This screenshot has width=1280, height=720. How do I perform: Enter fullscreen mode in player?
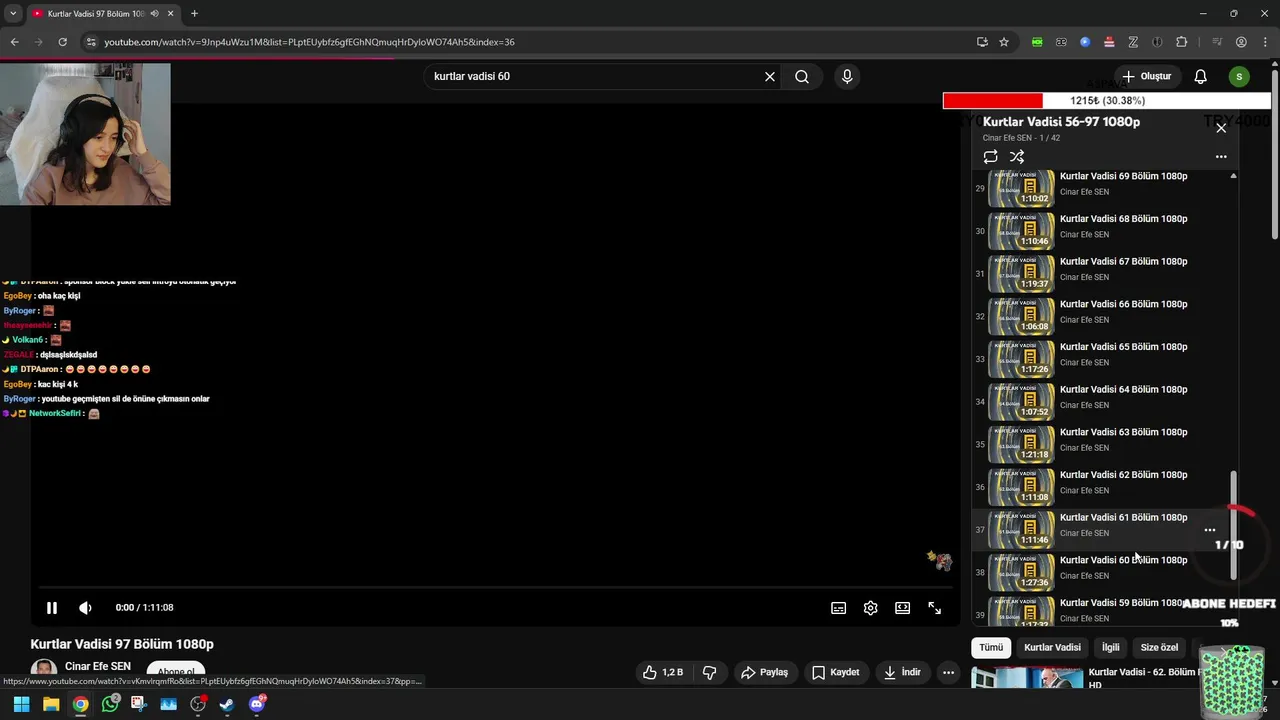(x=935, y=608)
